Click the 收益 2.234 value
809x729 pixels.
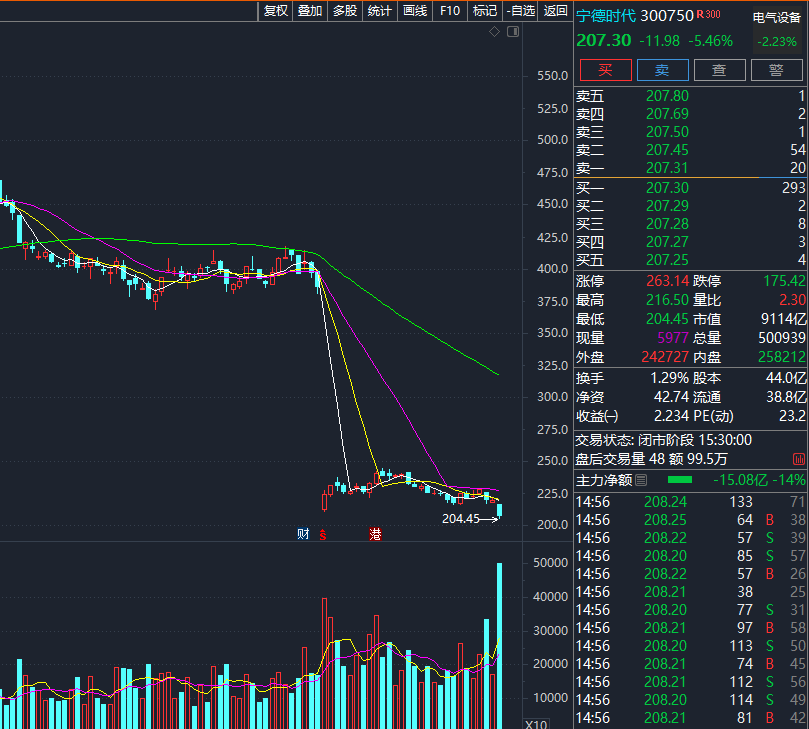[671, 416]
